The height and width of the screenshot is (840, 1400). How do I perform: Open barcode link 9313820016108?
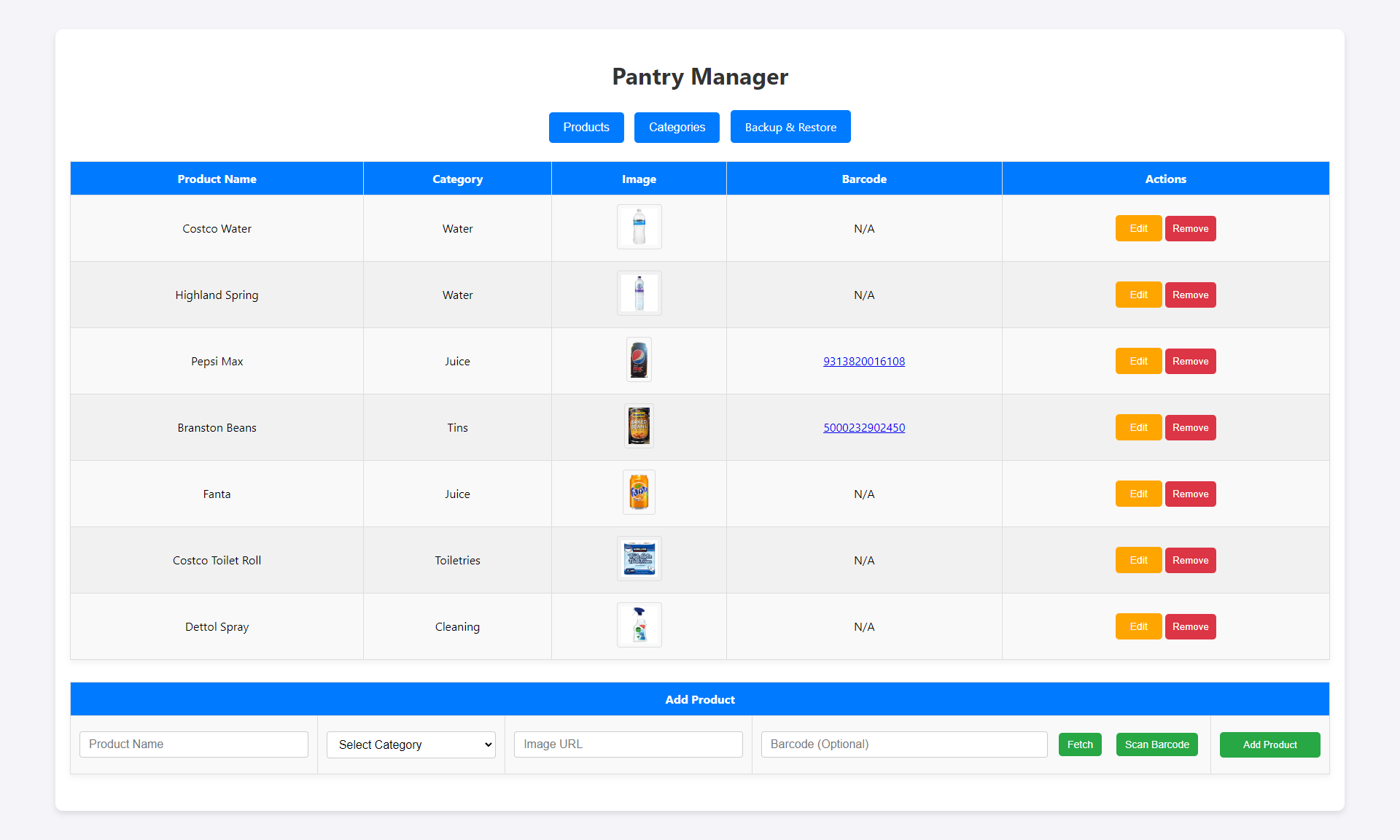coord(864,362)
